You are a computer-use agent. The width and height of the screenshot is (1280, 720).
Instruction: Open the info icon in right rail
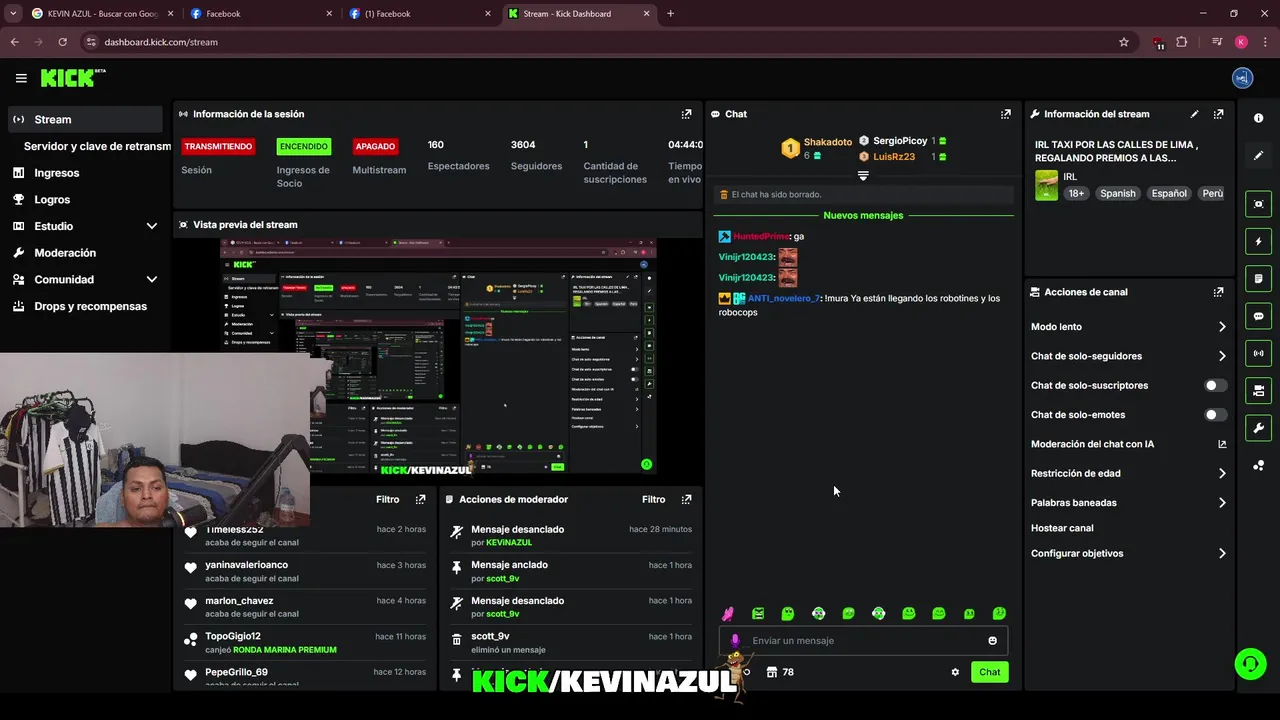coord(1258,118)
